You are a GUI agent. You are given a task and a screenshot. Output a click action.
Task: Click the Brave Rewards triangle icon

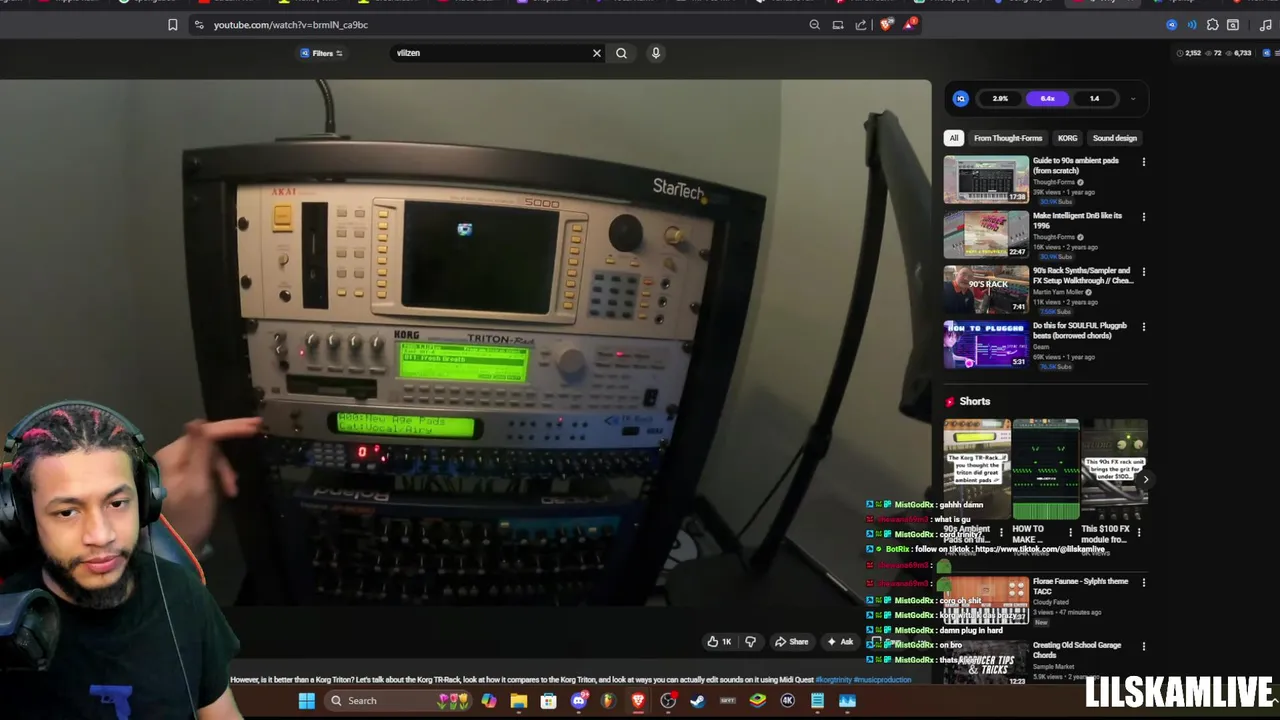[x=909, y=25]
